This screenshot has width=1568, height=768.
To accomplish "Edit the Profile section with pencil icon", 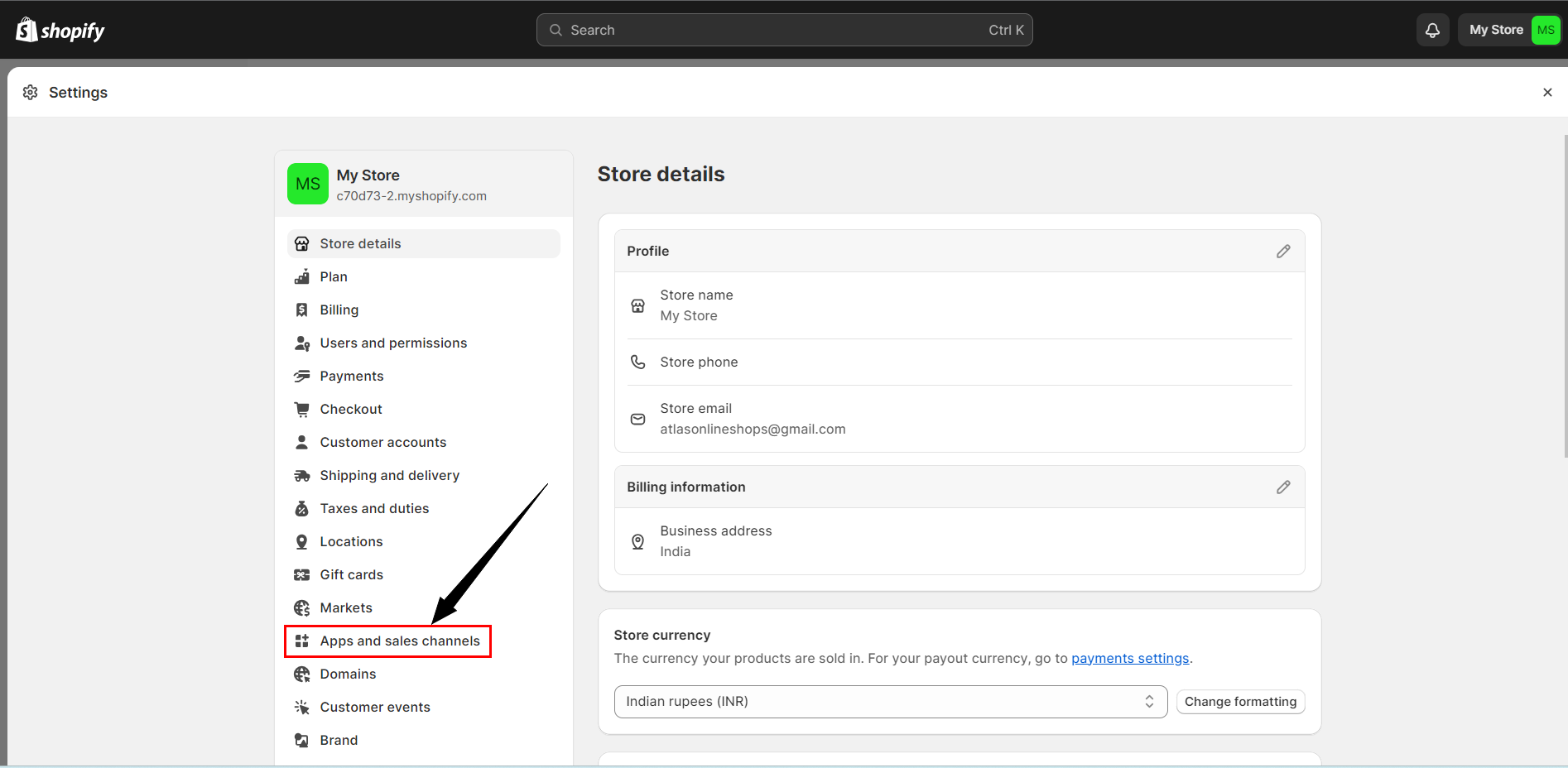I will pos(1282,252).
